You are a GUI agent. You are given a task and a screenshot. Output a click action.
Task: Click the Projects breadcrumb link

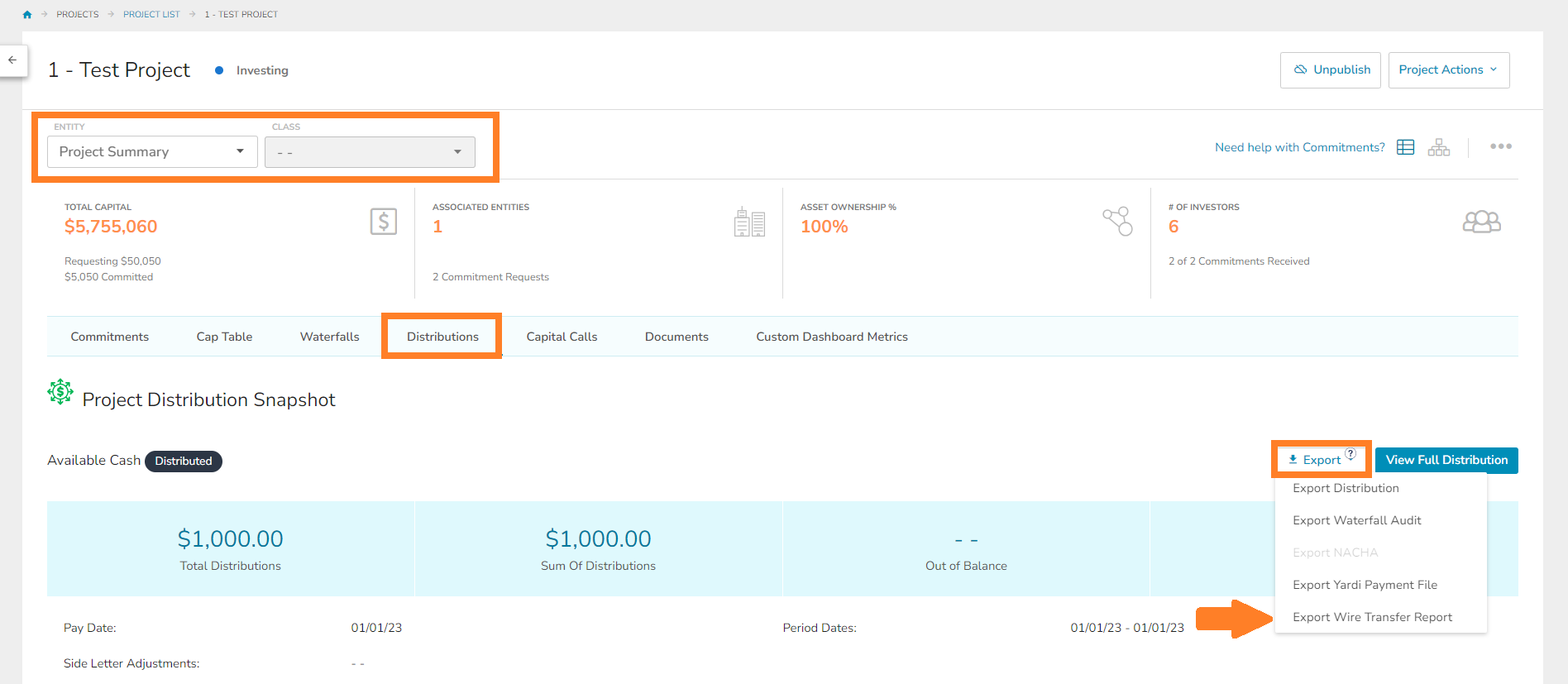(78, 14)
